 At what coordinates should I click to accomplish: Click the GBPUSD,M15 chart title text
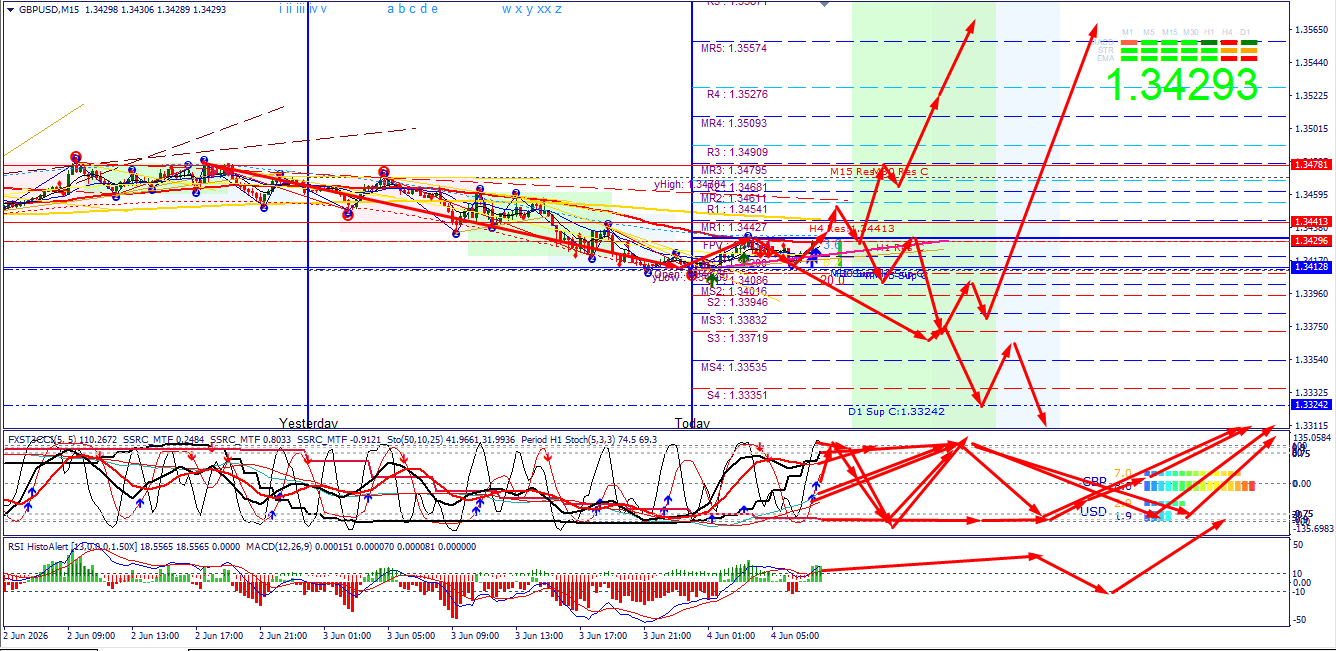[51, 10]
